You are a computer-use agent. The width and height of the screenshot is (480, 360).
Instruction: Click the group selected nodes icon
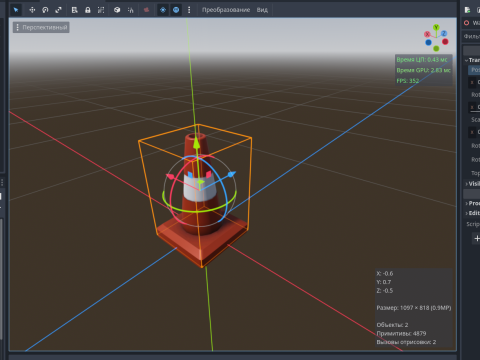coord(101,10)
